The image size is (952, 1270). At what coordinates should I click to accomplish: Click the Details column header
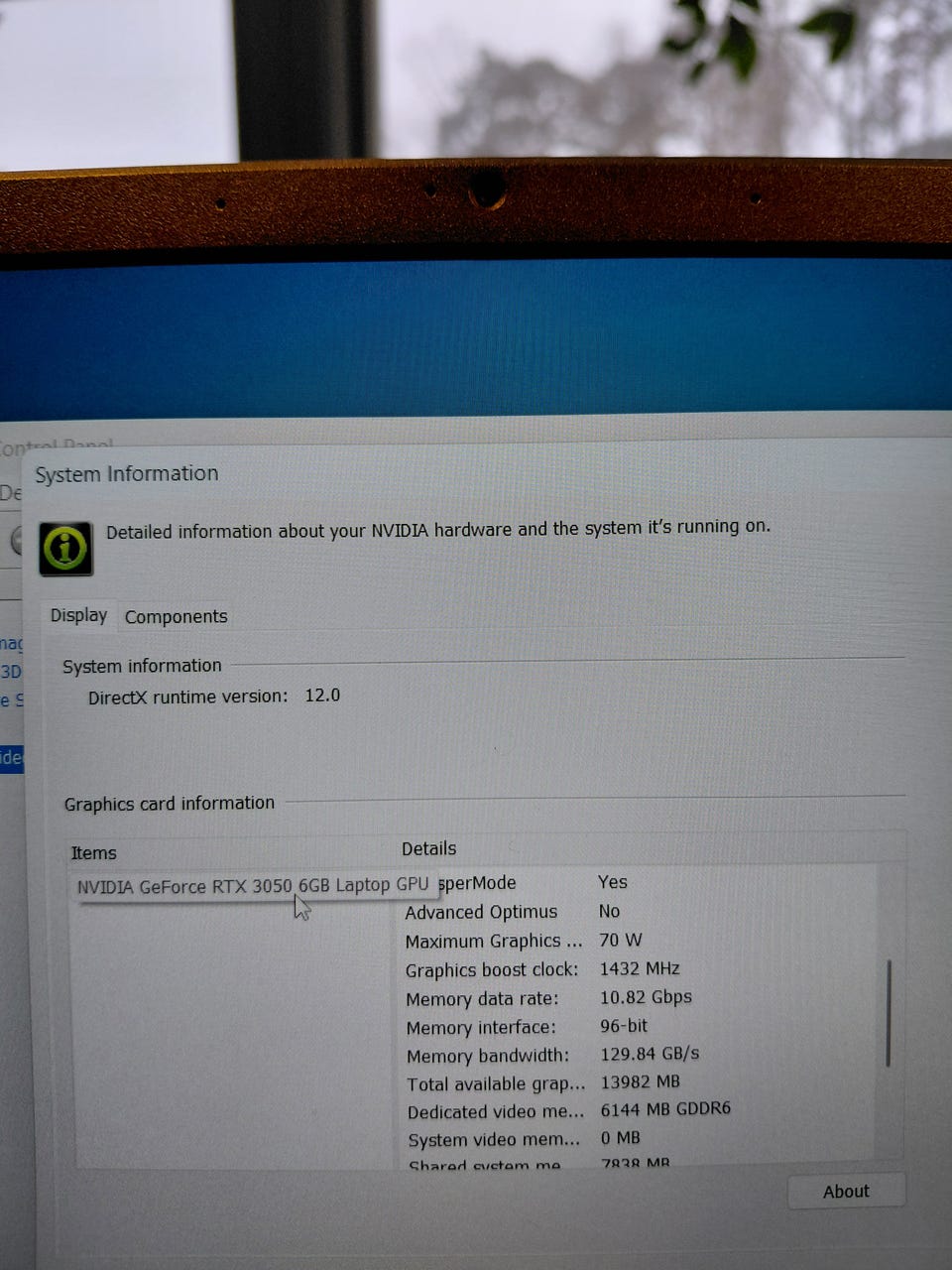[x=429, y=848]
